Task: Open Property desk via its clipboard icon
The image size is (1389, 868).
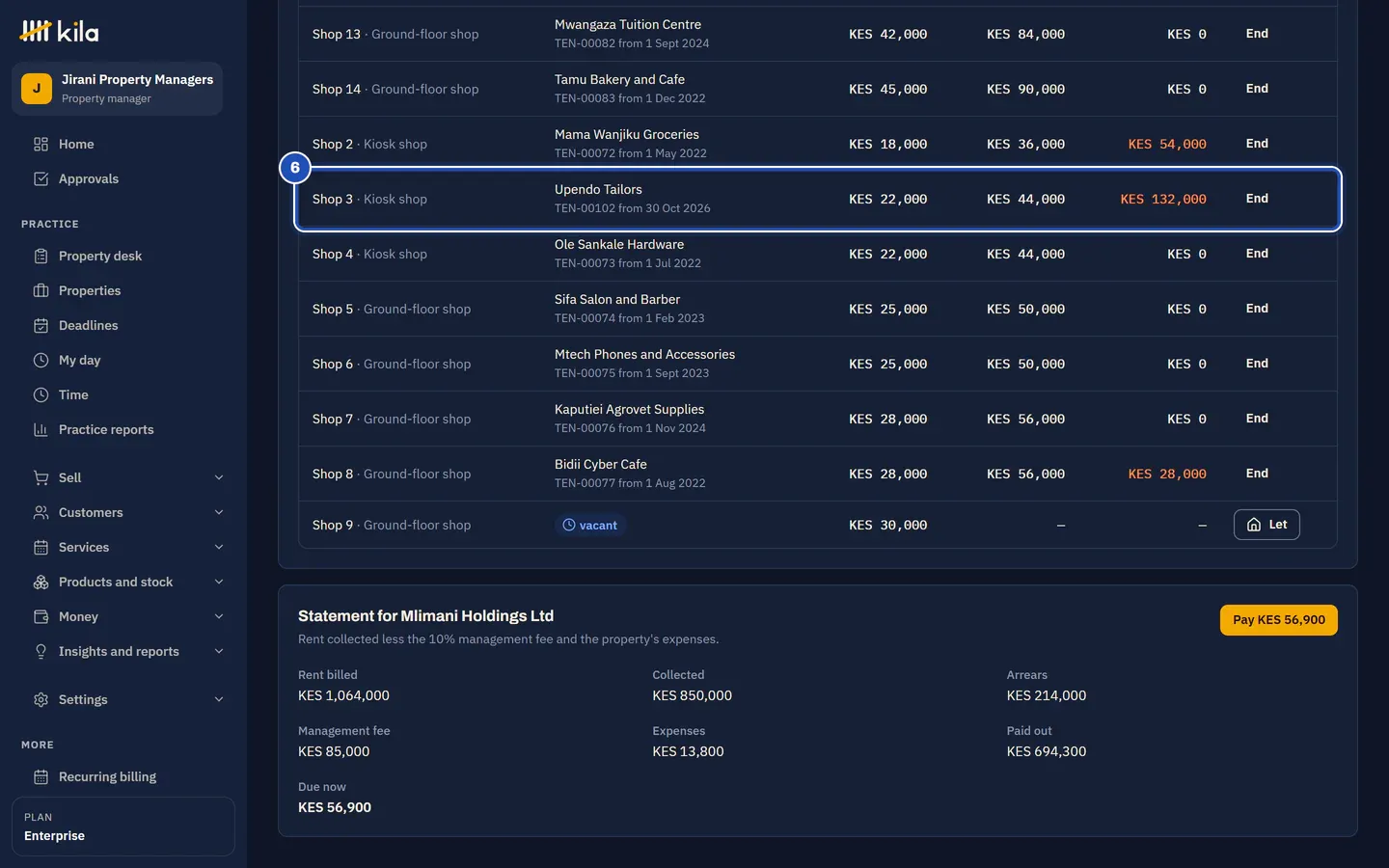Action: pos(41,256)
